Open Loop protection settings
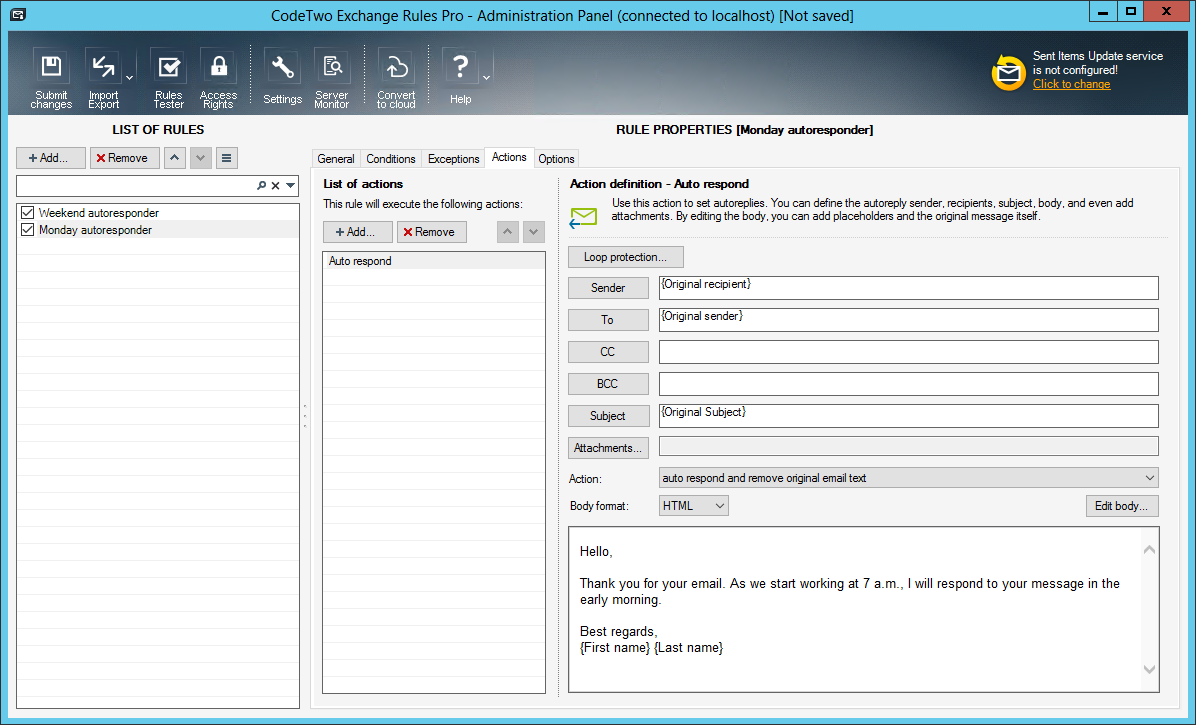The height and width of the screenshot is (725, 1196). click(x=625, y=257)
